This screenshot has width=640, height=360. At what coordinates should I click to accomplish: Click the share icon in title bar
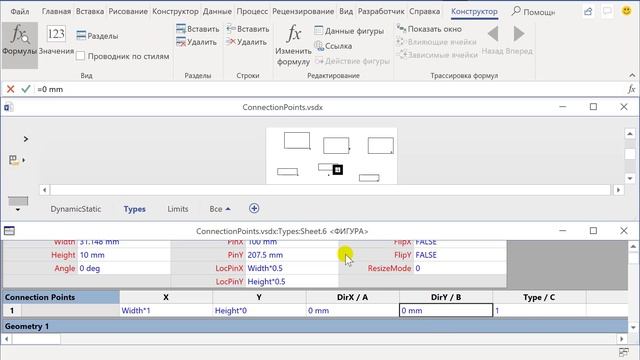click(588, 11)
